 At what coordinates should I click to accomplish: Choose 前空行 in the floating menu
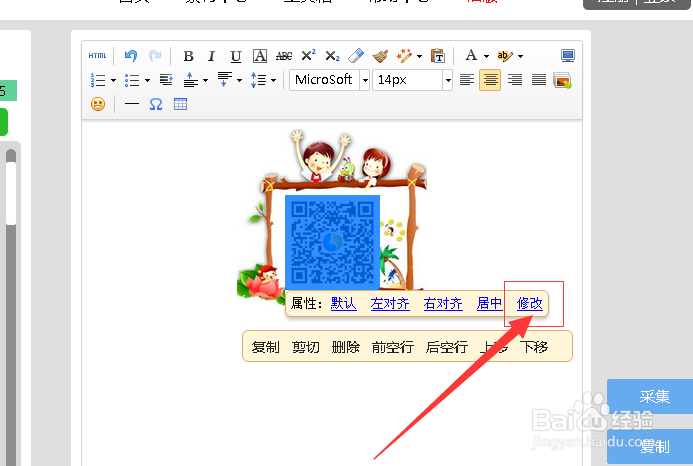[392, 347]
